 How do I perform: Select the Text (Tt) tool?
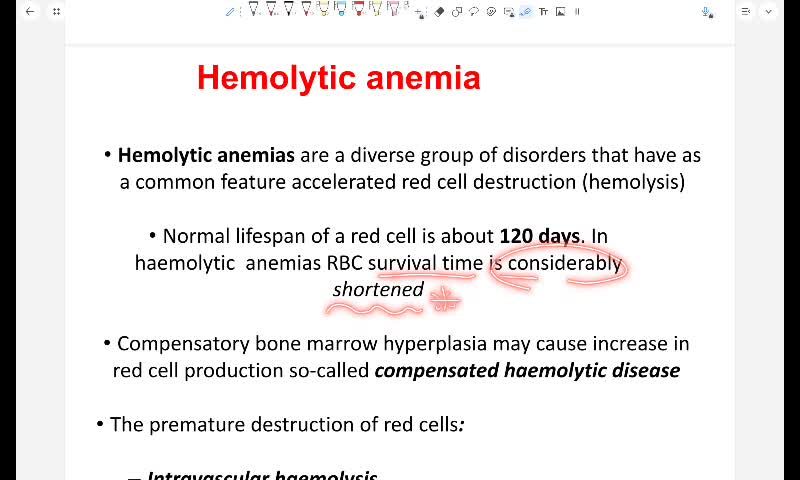point(543,12)
